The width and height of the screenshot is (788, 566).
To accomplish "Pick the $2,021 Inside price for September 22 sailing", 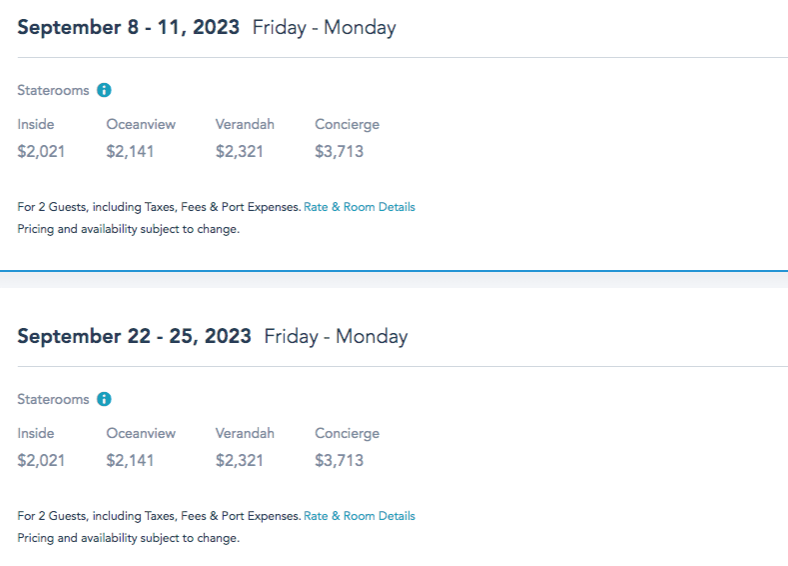I will tap(41, 461).
